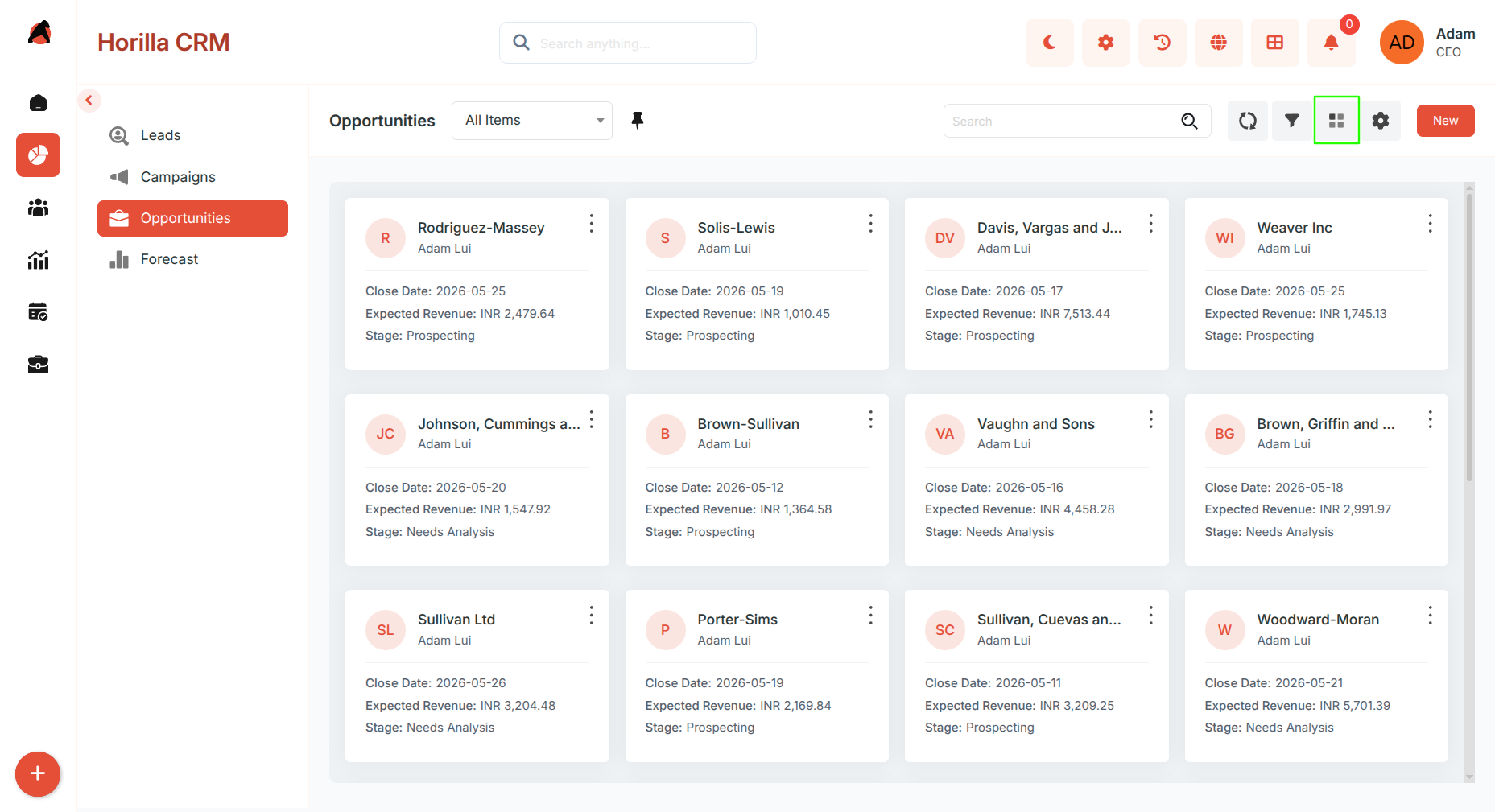This screenshot has width=1495, height=812.
Task: Toggle dark mode moon icon
Action: (1049, 43)
